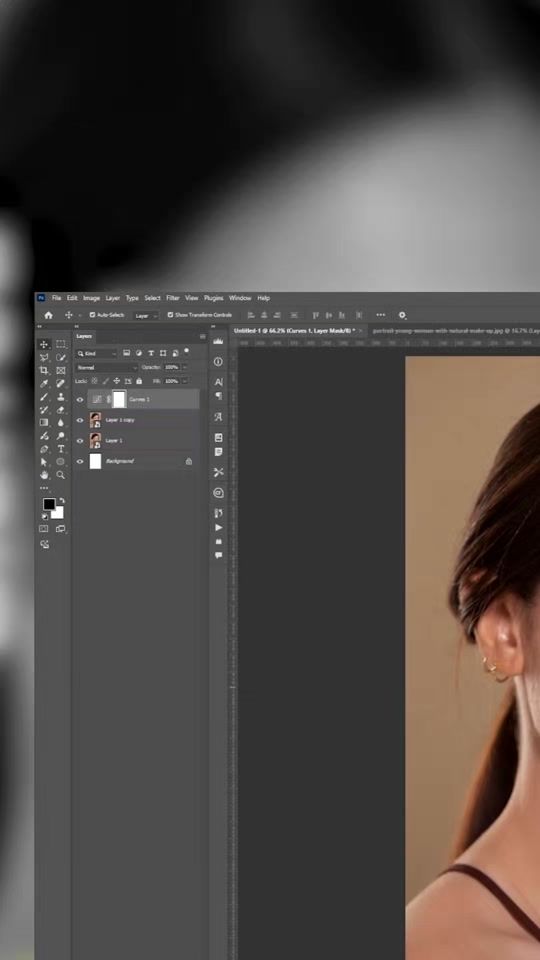Open Edit Toolbar three-dots in toolbox
540x960 pixels.
44,488
